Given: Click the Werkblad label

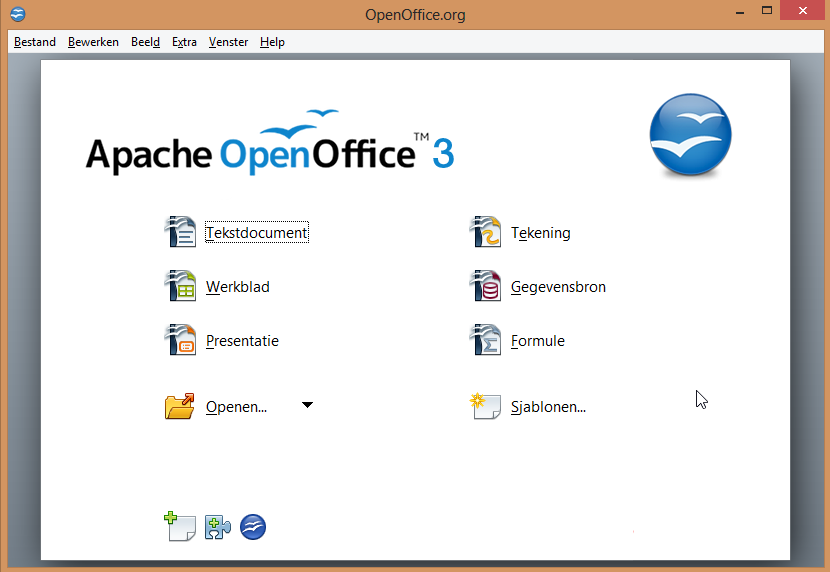Looking at the screenshot, I should 238,287.
